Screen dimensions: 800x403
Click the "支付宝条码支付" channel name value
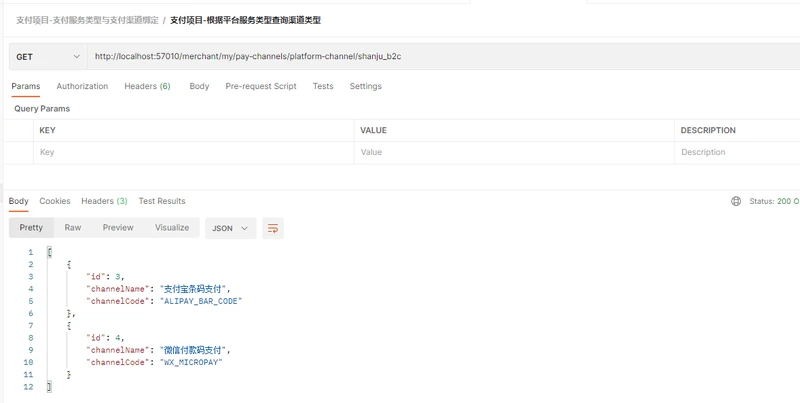click(x=193, y=289)
